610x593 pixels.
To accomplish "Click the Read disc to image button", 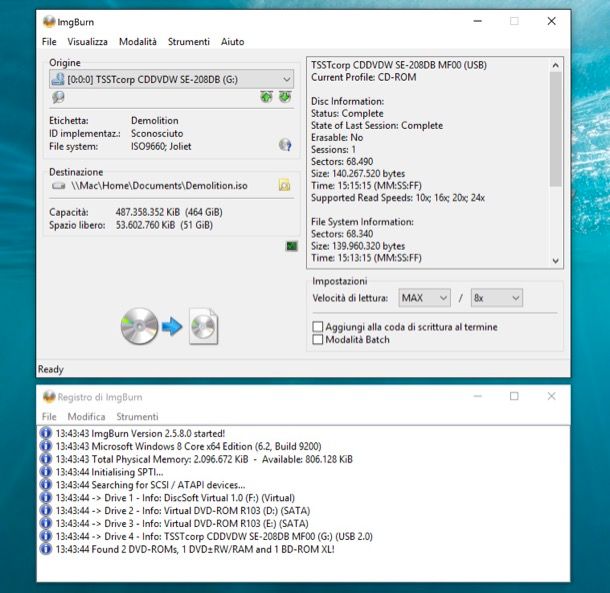I will 169,327.
